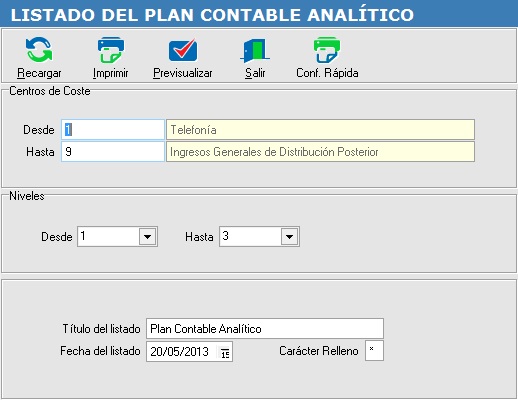Click the Telefonía description field
Image resolution: width=518 pixels, height=400 pixels.
pos(320,130)
